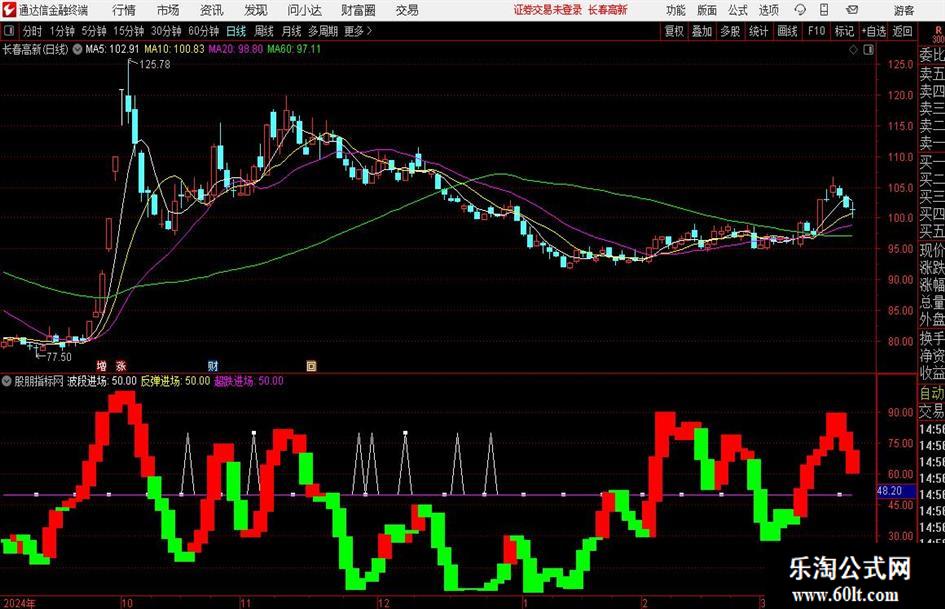Open the 问小达 menu

click(304, 10)
